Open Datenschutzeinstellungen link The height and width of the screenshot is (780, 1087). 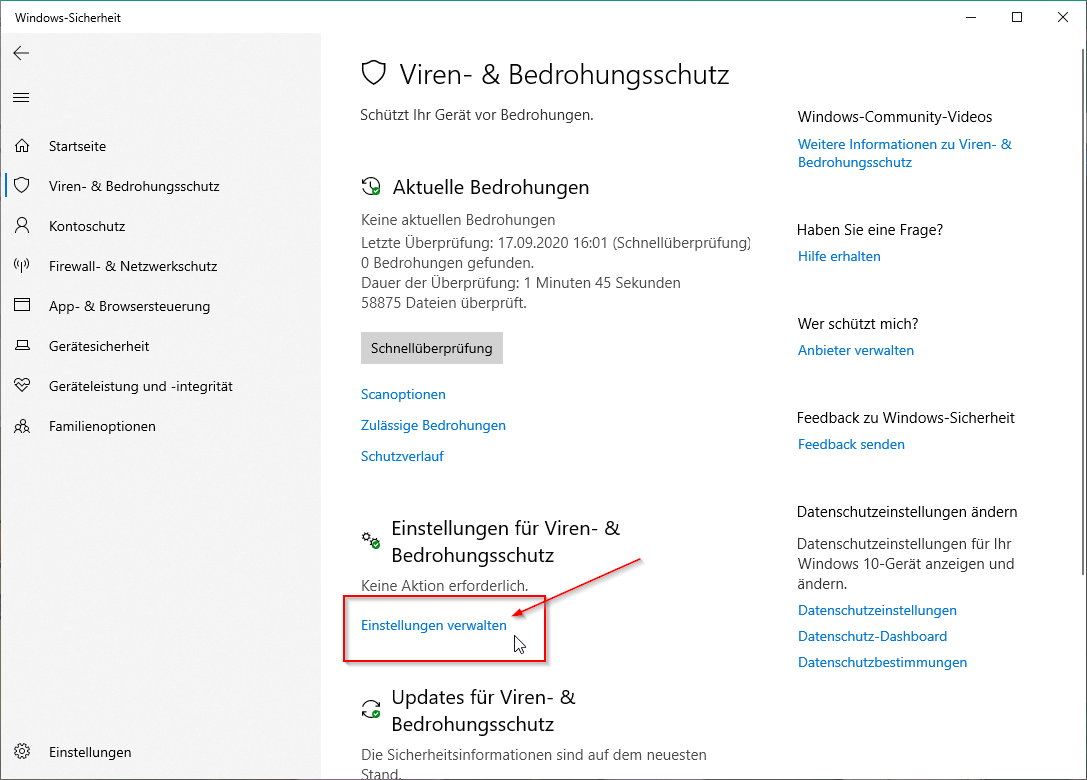[877, 611]
